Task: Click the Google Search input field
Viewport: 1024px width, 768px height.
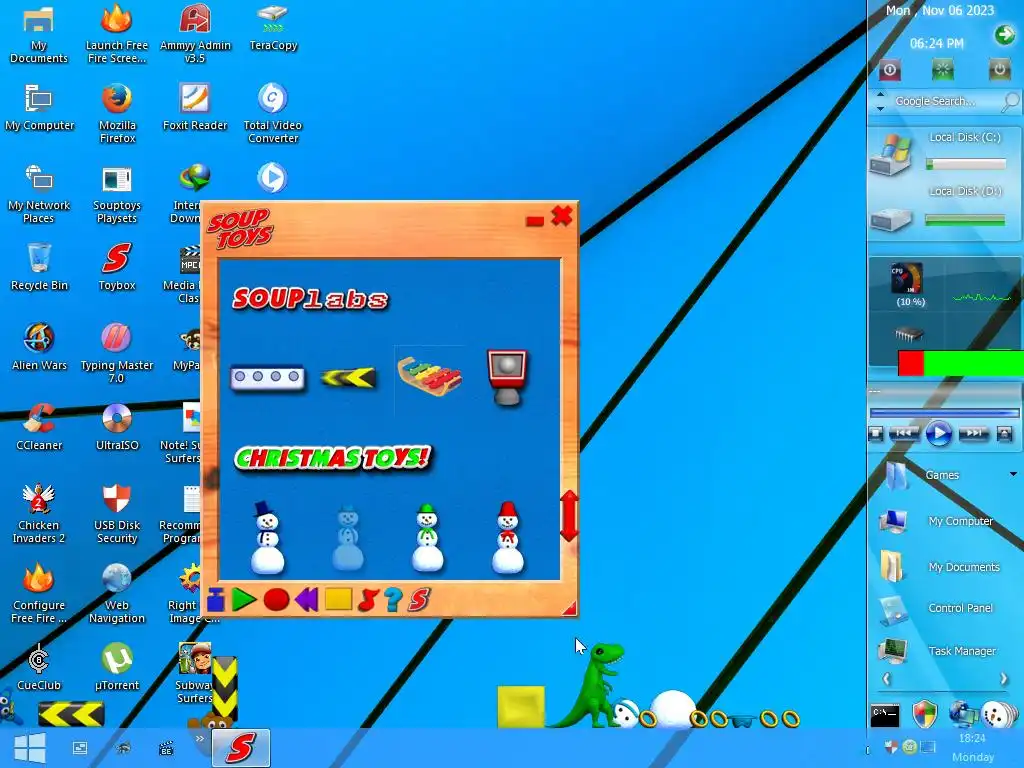Action: [x=944, y=101]
